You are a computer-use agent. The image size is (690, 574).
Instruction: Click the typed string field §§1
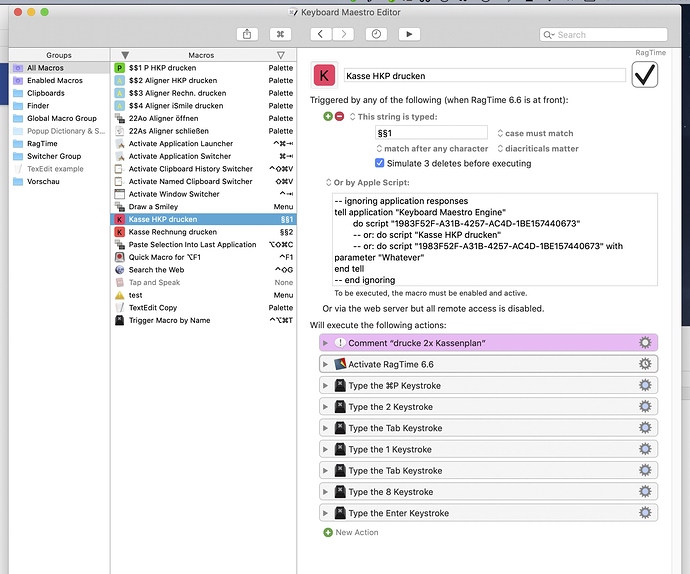[431, 133]
